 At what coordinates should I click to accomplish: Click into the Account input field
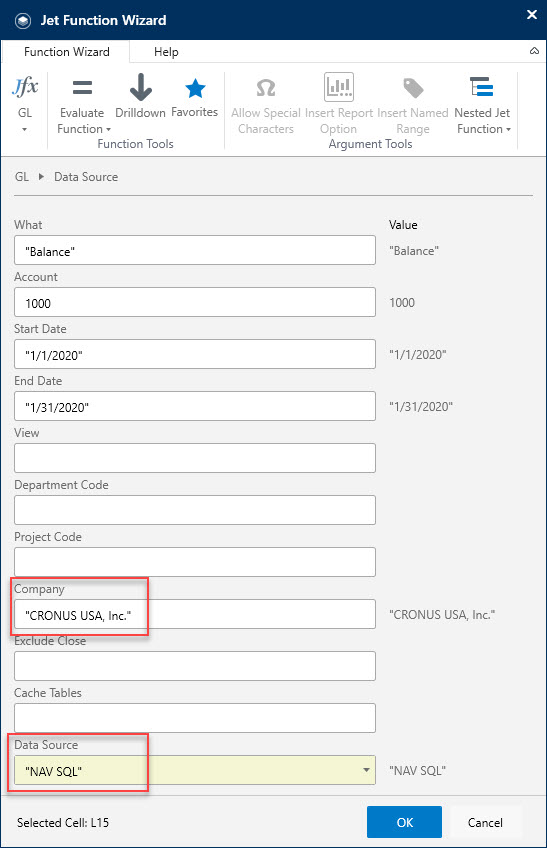pos(195,302)
